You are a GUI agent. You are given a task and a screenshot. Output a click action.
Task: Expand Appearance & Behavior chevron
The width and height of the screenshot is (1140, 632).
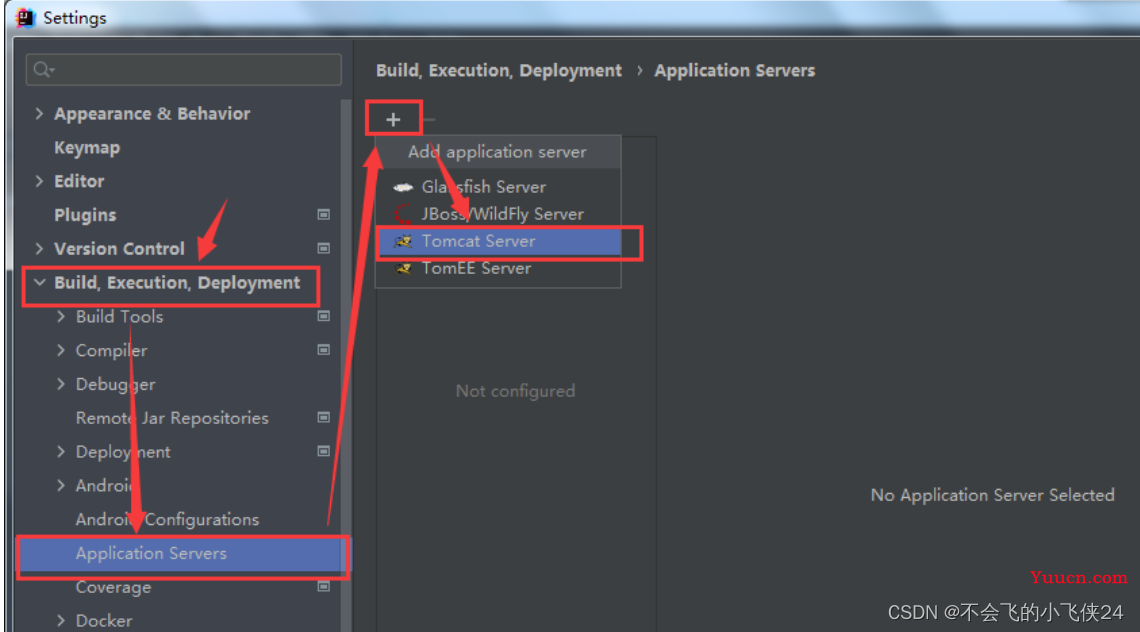tap(39, 113)
